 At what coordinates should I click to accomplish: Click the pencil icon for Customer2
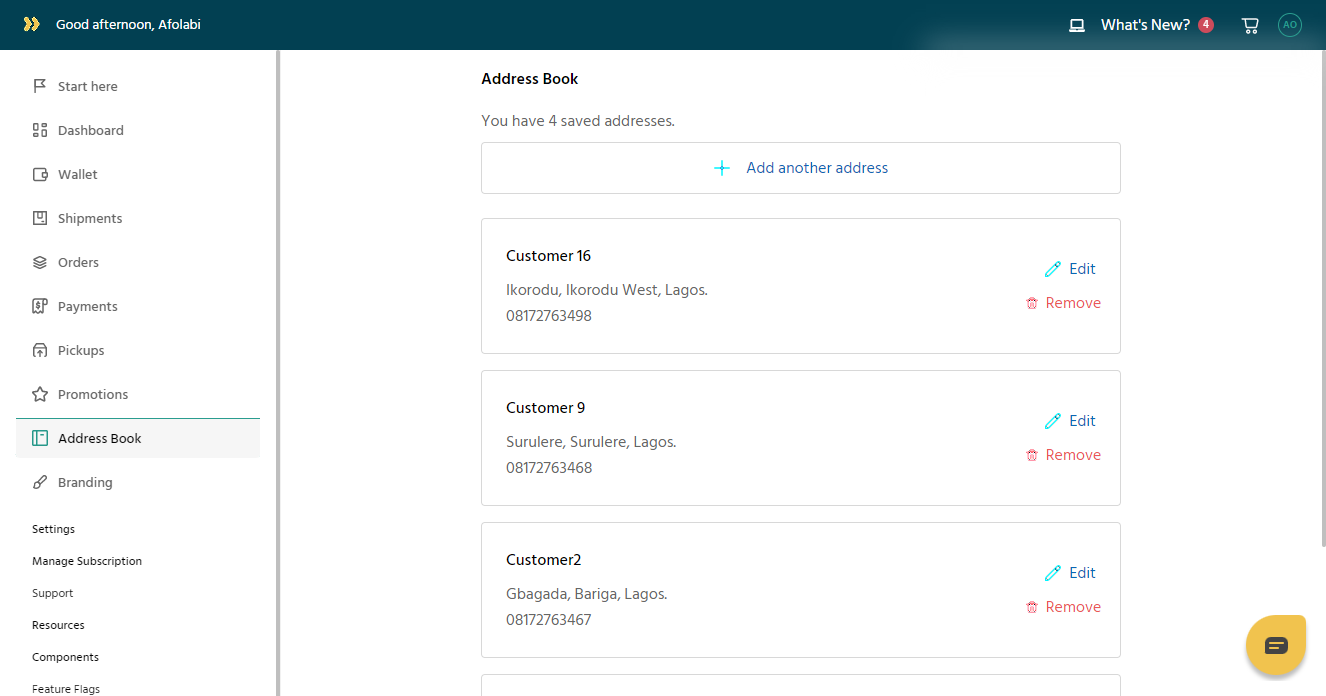coord(1053,573)
